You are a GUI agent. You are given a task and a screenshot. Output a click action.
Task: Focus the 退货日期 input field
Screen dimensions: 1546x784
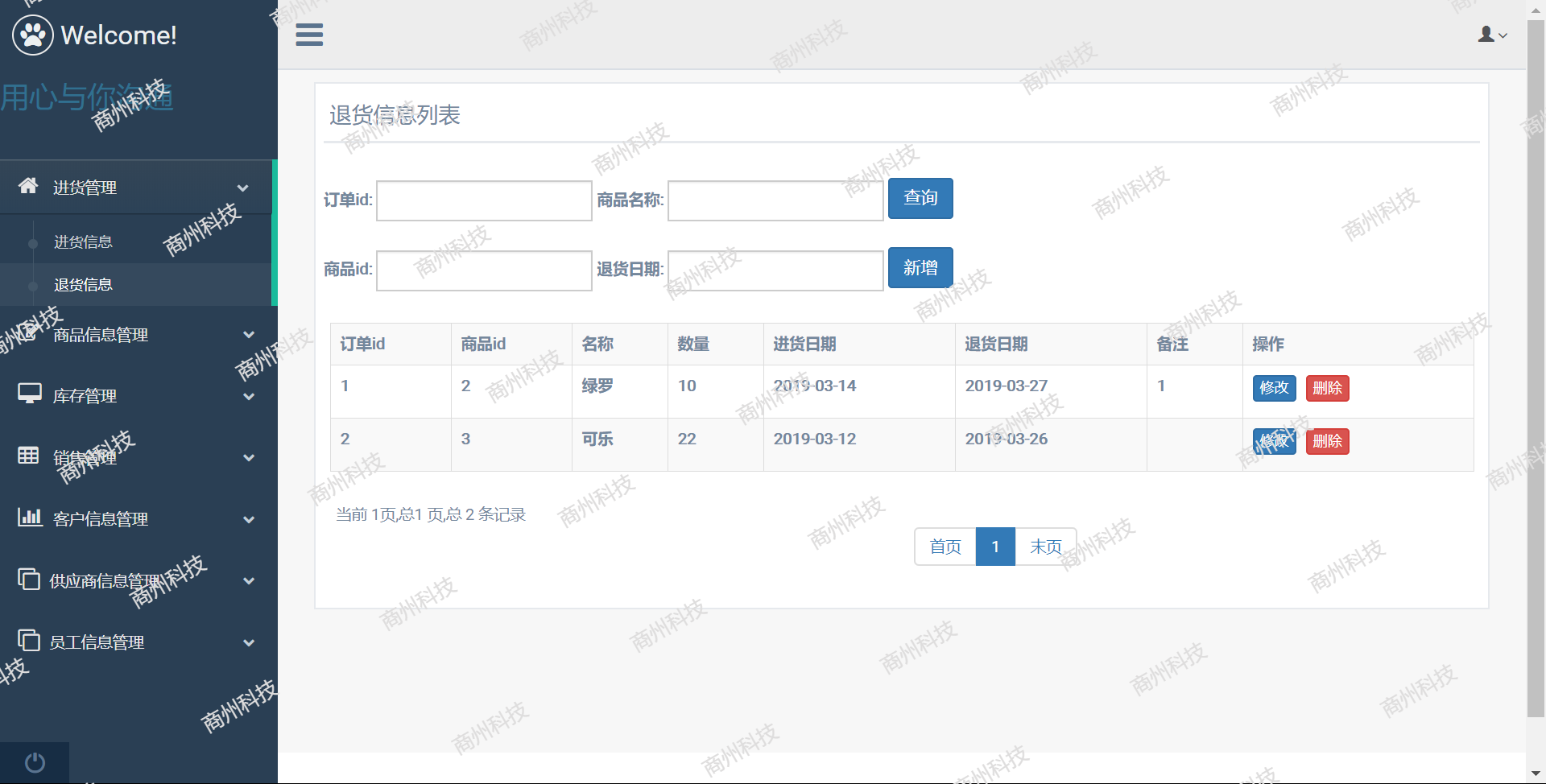775,270
